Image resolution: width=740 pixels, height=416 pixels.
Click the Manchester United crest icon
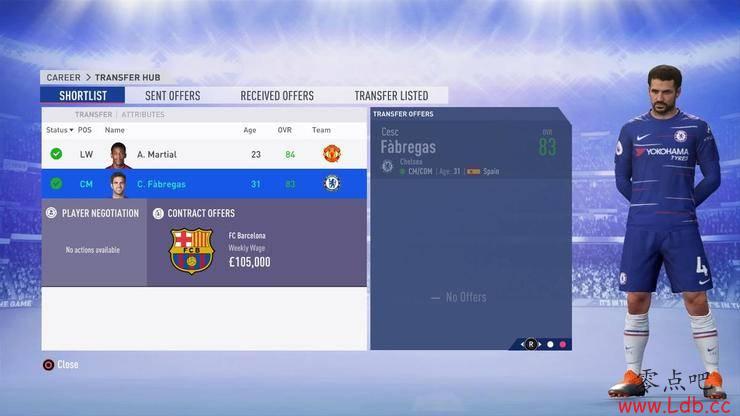point(332,154)
